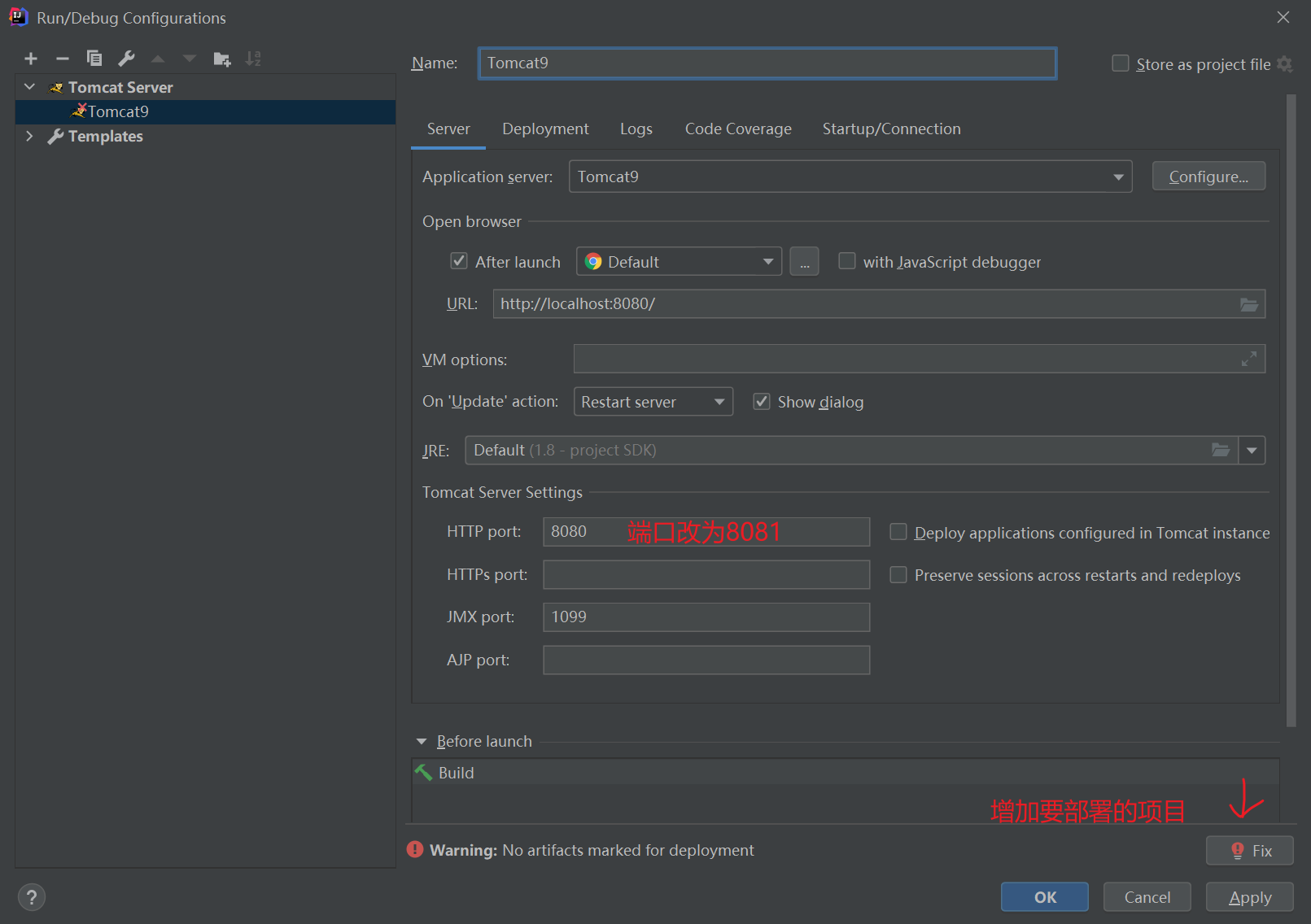Enable with JavaScript debugger
The height and width of the screenshot is (924, 1311).
click(x=847, y=261)
